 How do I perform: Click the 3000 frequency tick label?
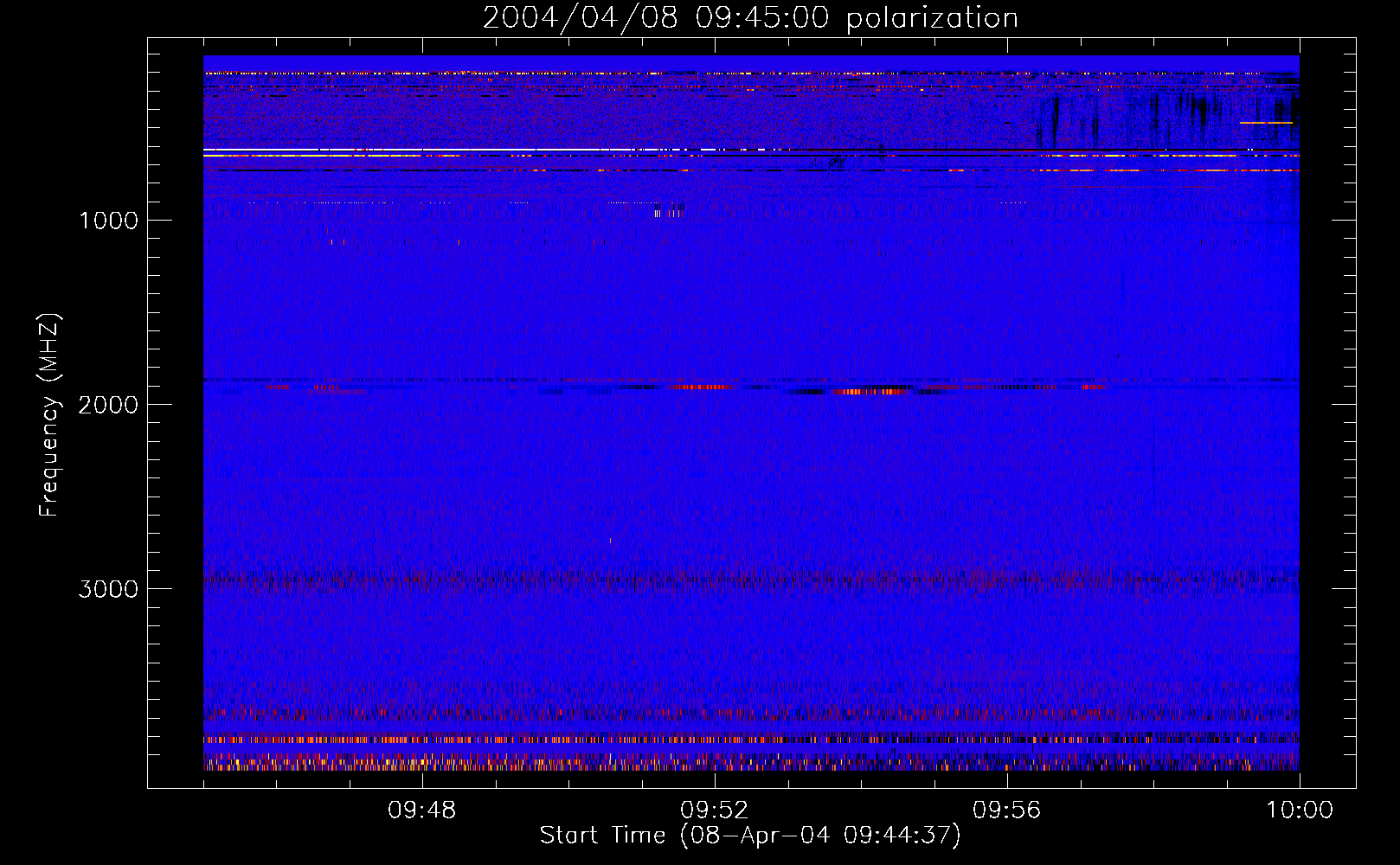pos(108,589)
